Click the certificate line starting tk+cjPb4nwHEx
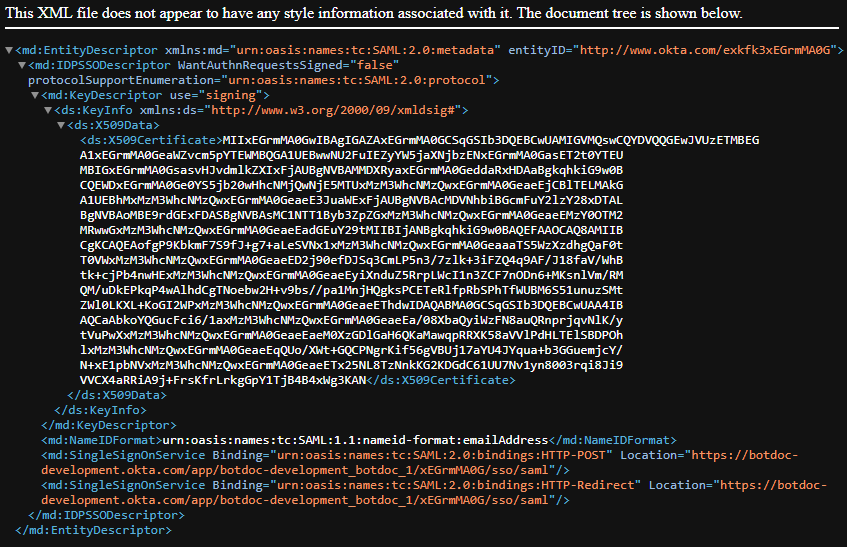The height and width of the screenshot is (547, 847). [x=351, y=275]
